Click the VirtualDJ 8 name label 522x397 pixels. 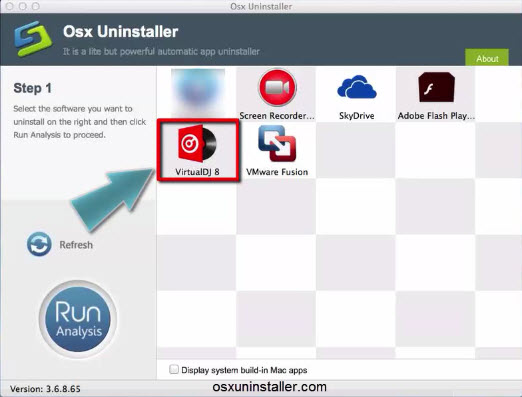[197, 172]
